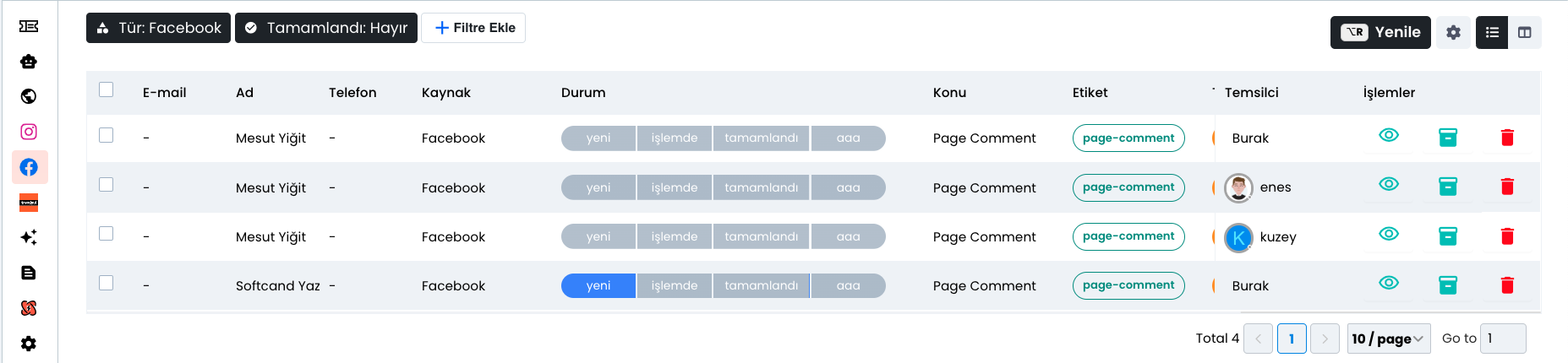Switch to column board view
Image resolution: width=1568 pixels, height=363 pixels.
[x=1525, y=32]
